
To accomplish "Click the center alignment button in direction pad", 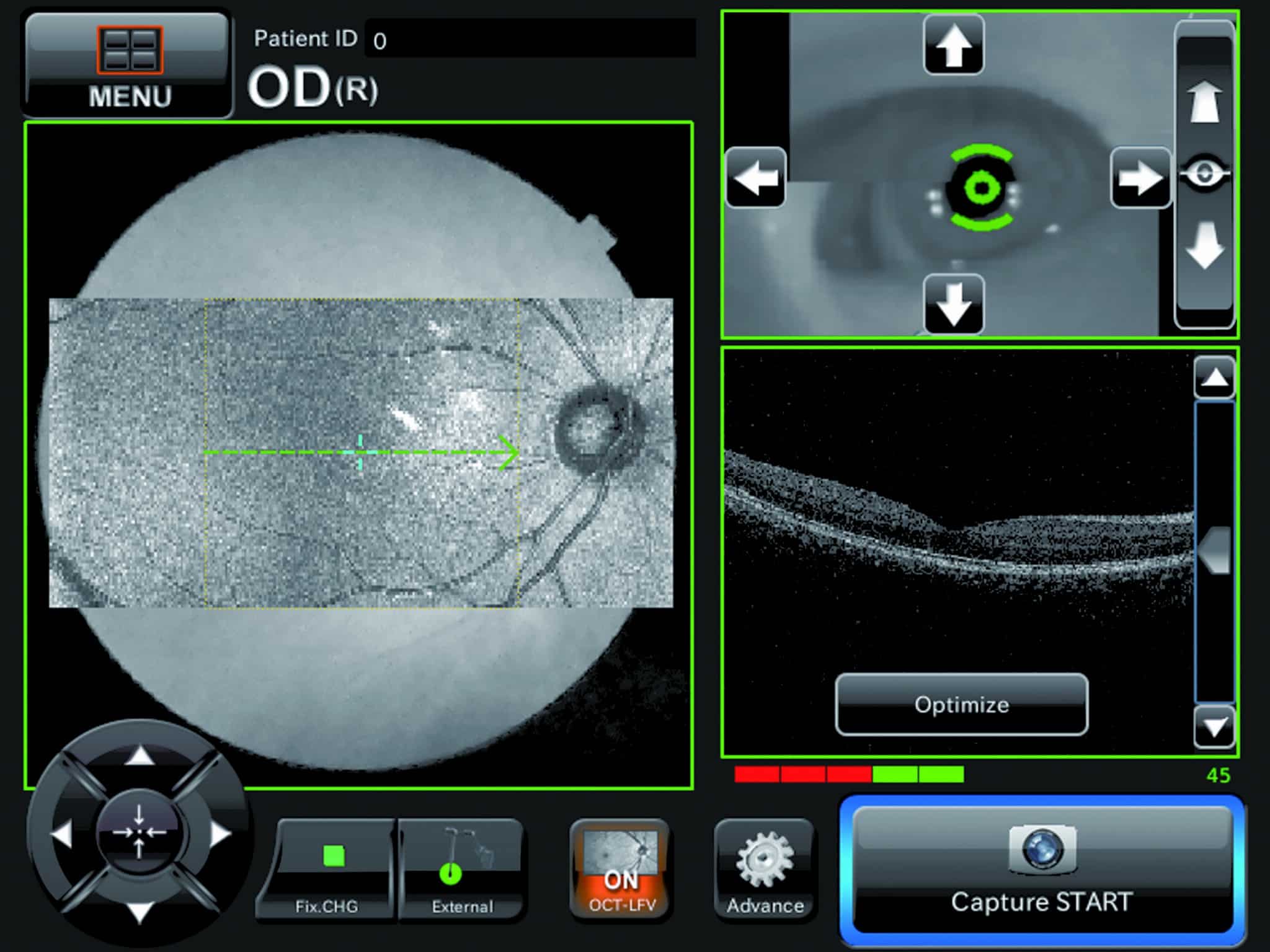I will point(139,832).
